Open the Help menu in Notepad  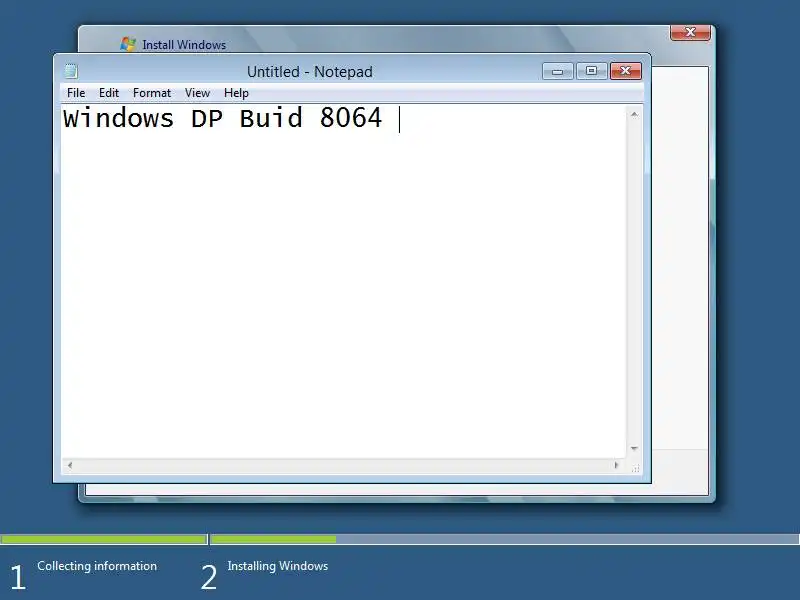[x=236, y=93]
